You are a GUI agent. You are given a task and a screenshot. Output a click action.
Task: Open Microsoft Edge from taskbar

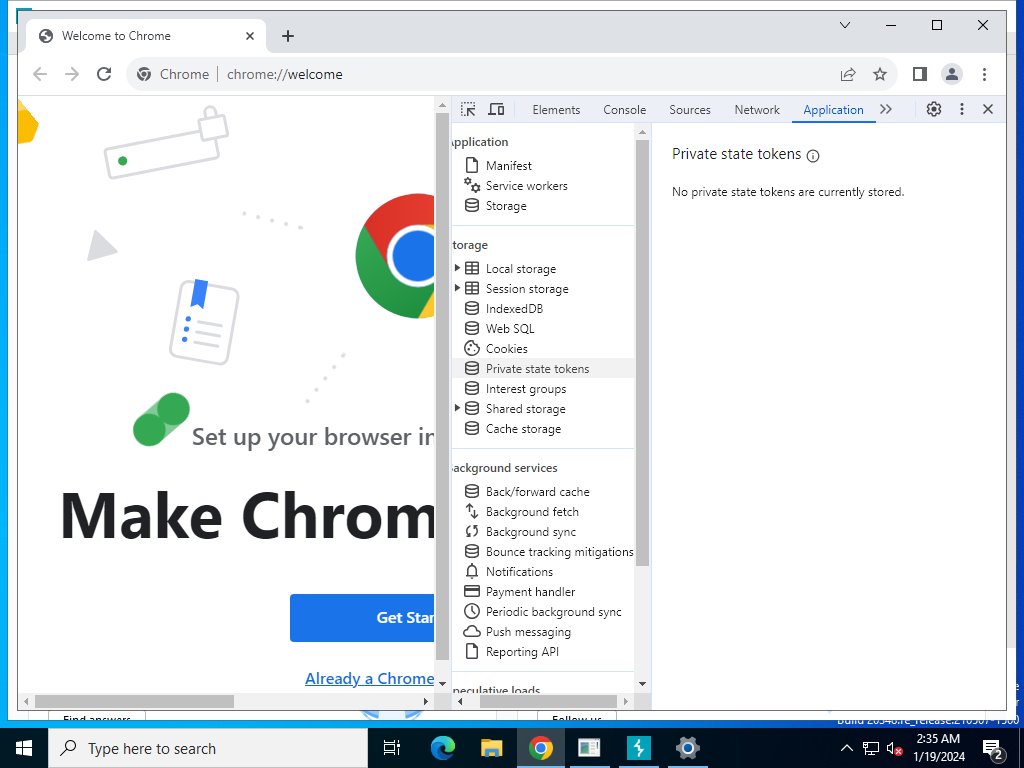click(x=442, y=748)
